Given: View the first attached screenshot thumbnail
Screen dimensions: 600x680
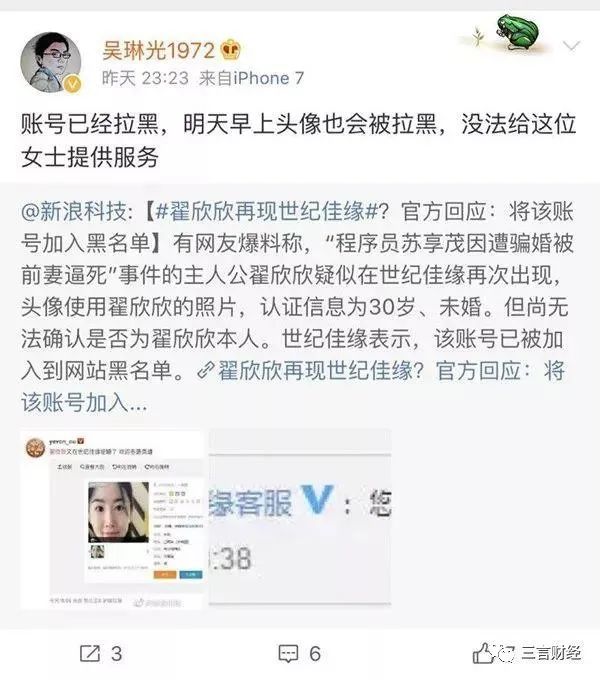Looking at the screenshot, I should coord(112,519).
